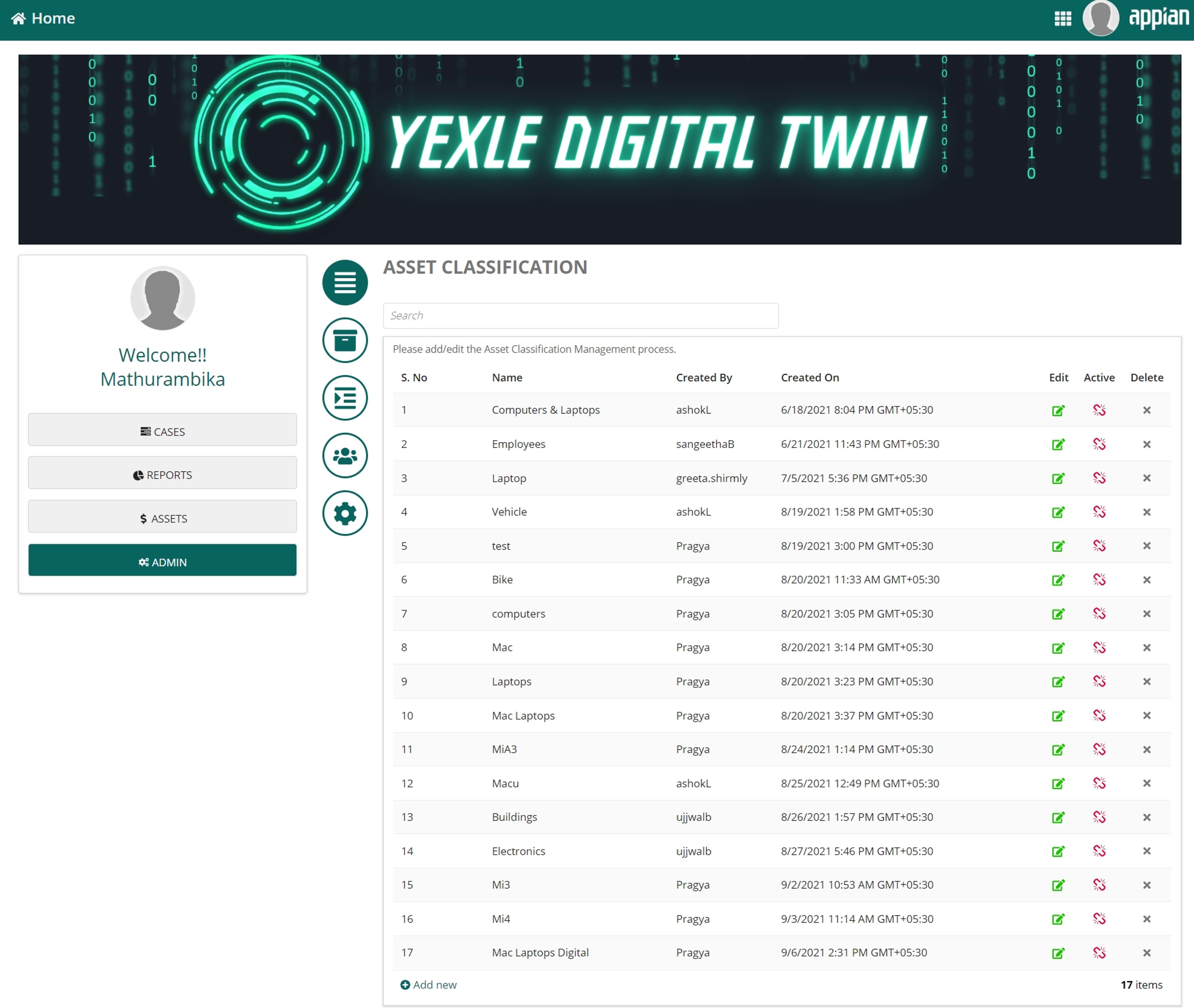1194x1008 pixels.
Task: Sort by the Created On column header
Action: (x=809, y=378)
